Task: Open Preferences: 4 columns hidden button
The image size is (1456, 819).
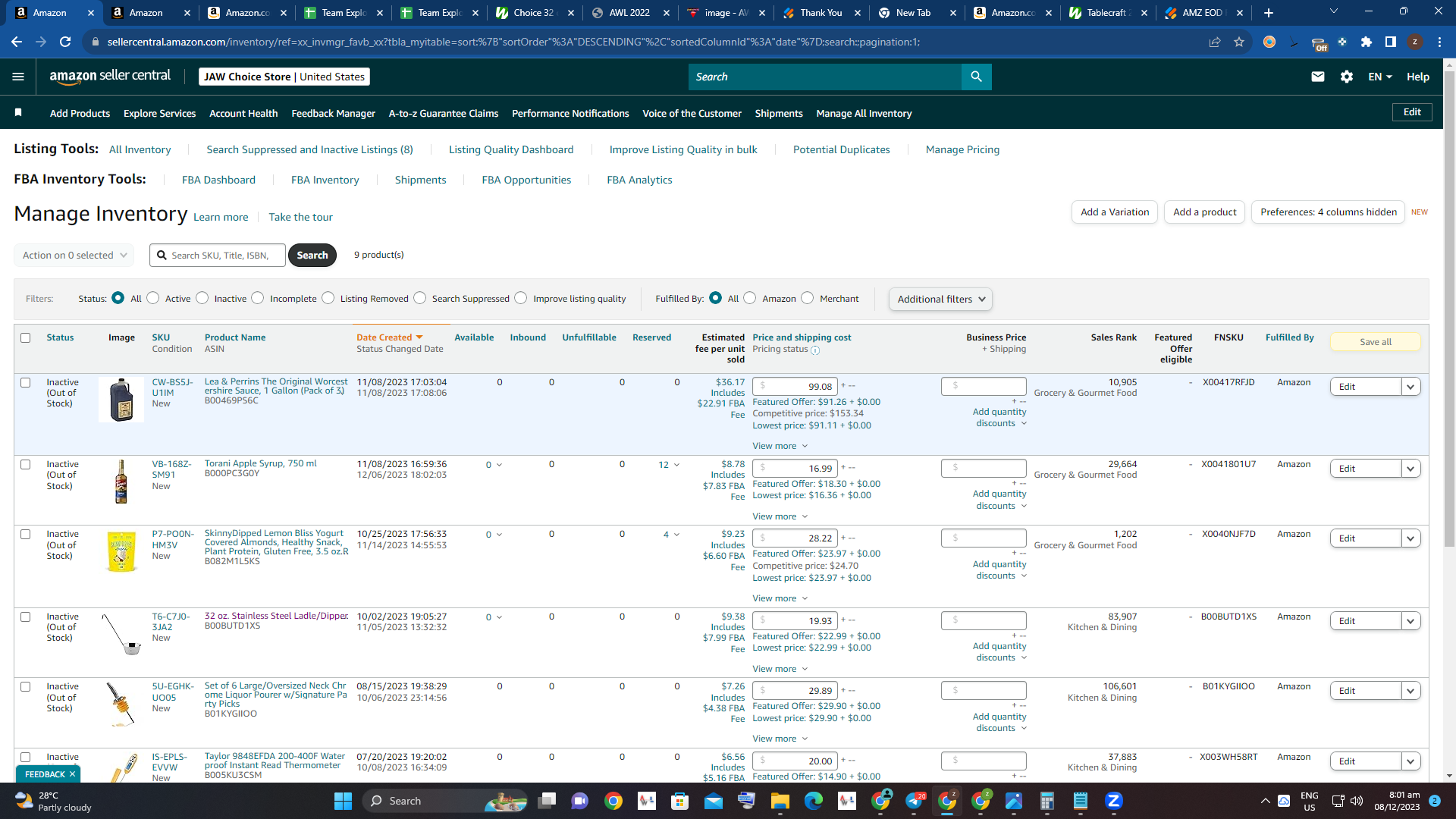Action: [1329, 212]
